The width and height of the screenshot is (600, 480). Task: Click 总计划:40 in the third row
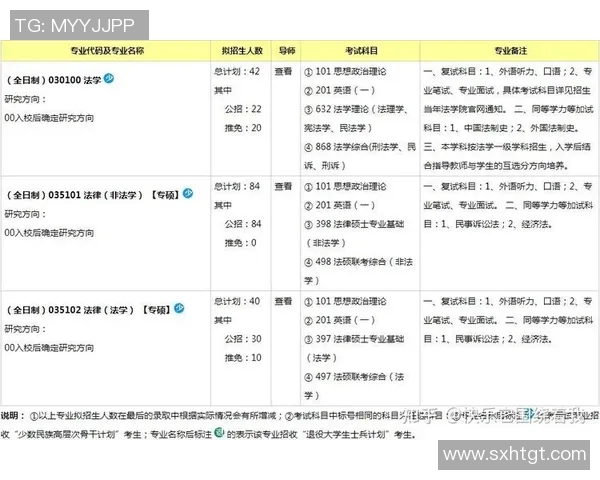[237, 301]
